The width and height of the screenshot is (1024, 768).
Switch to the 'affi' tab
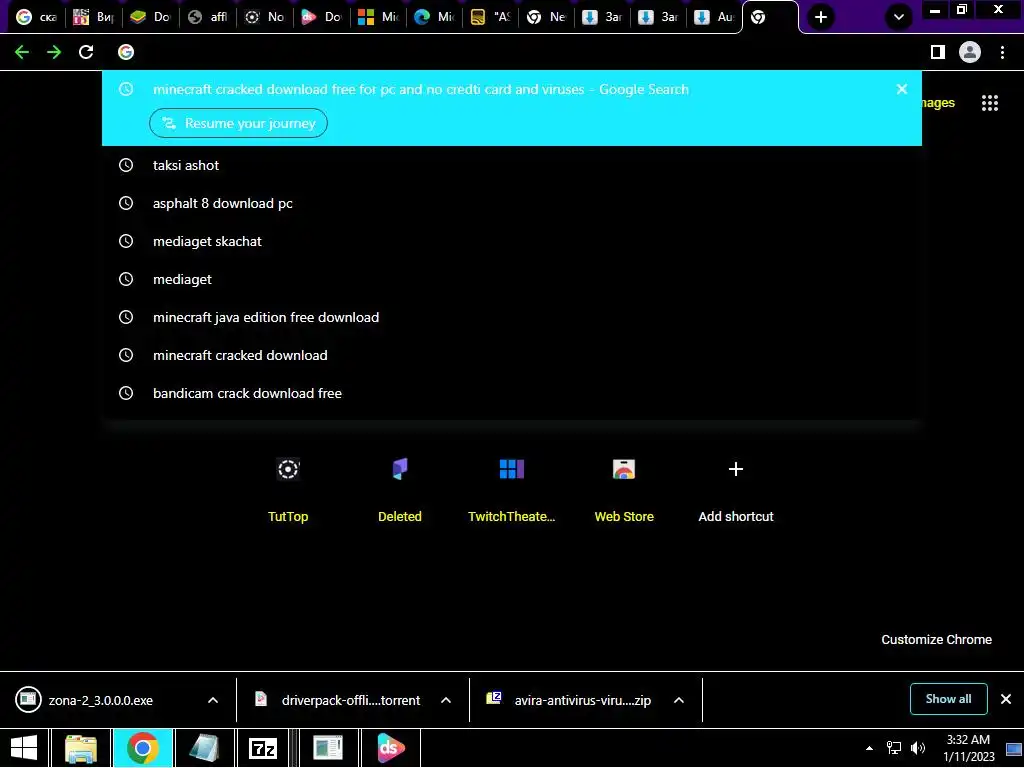coord(208,17)
